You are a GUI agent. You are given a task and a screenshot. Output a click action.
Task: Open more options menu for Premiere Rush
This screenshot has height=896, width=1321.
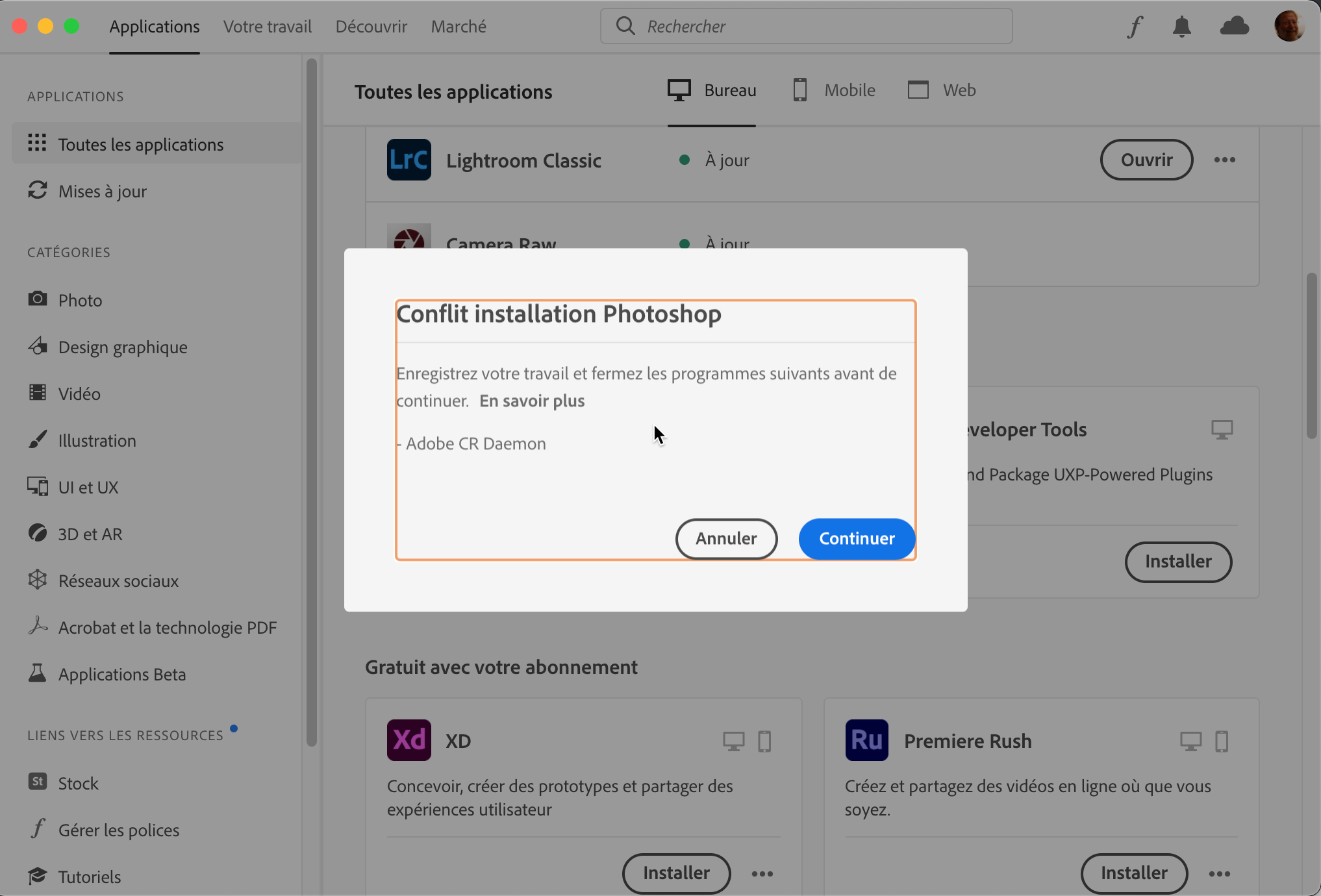tap(1219, 874)
